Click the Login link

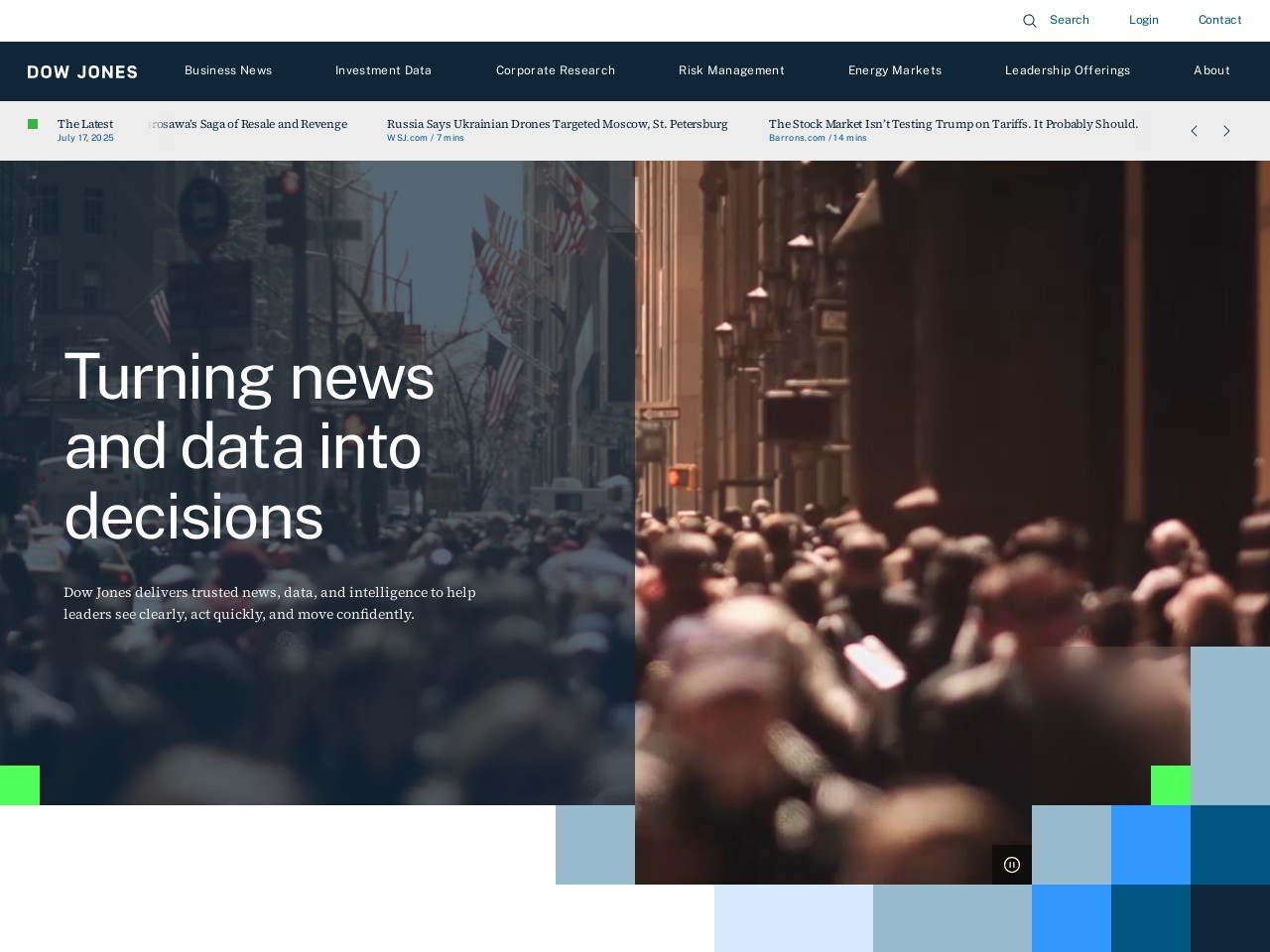[x=1143, y=20]
